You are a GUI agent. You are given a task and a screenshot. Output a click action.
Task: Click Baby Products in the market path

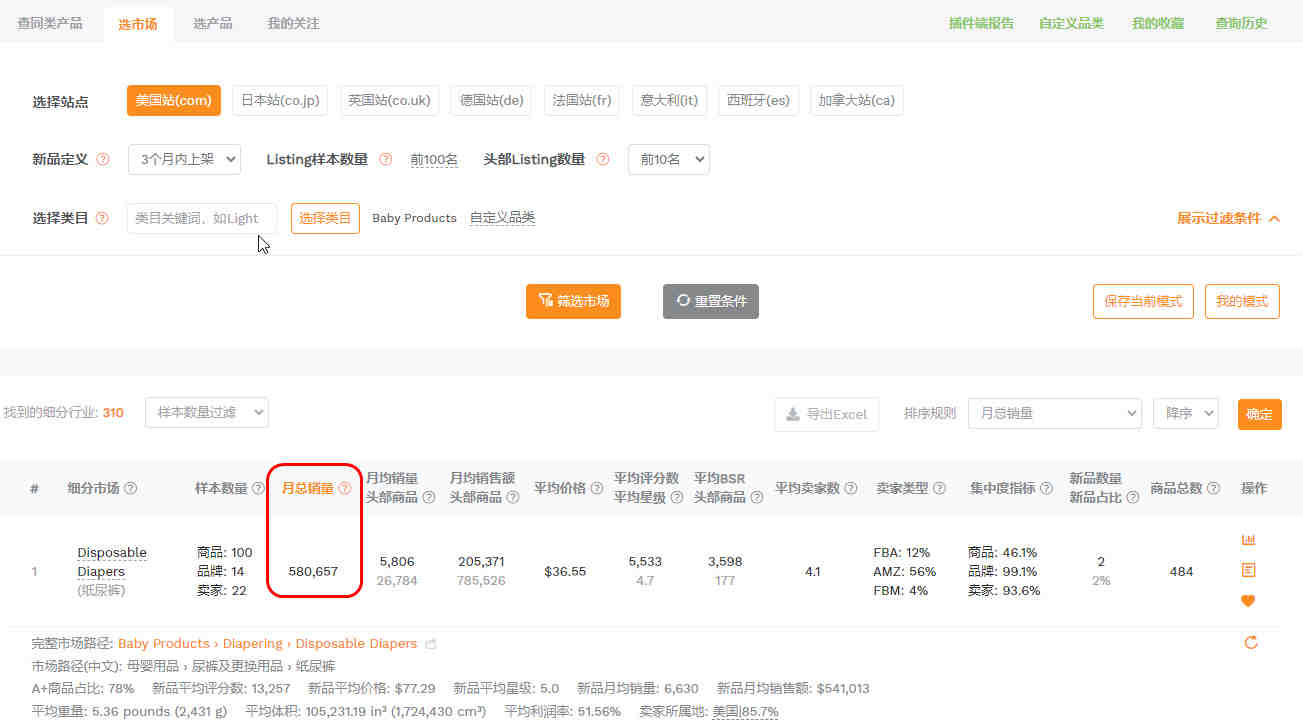164,644
